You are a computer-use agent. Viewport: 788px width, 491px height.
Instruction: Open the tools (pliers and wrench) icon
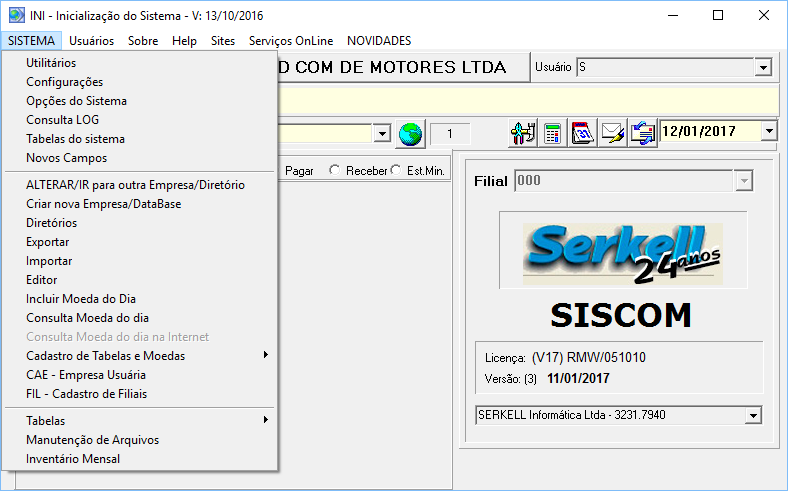pos(523,133)
